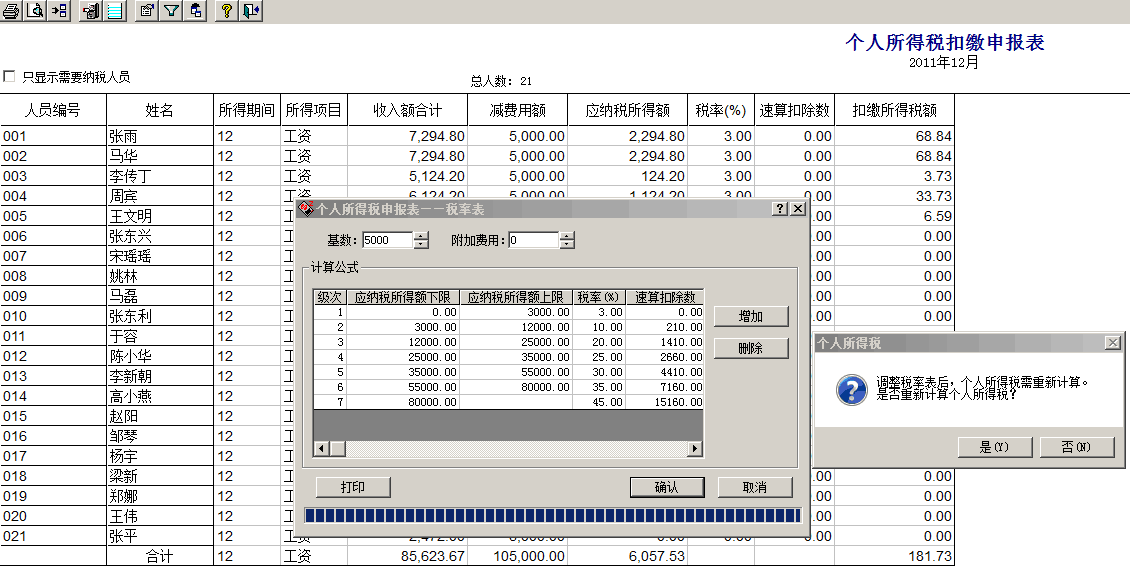Tick the 只显示需要纳税人员 checkbox
Viewport: 1130px width, 570px height.
coord(10,76)
